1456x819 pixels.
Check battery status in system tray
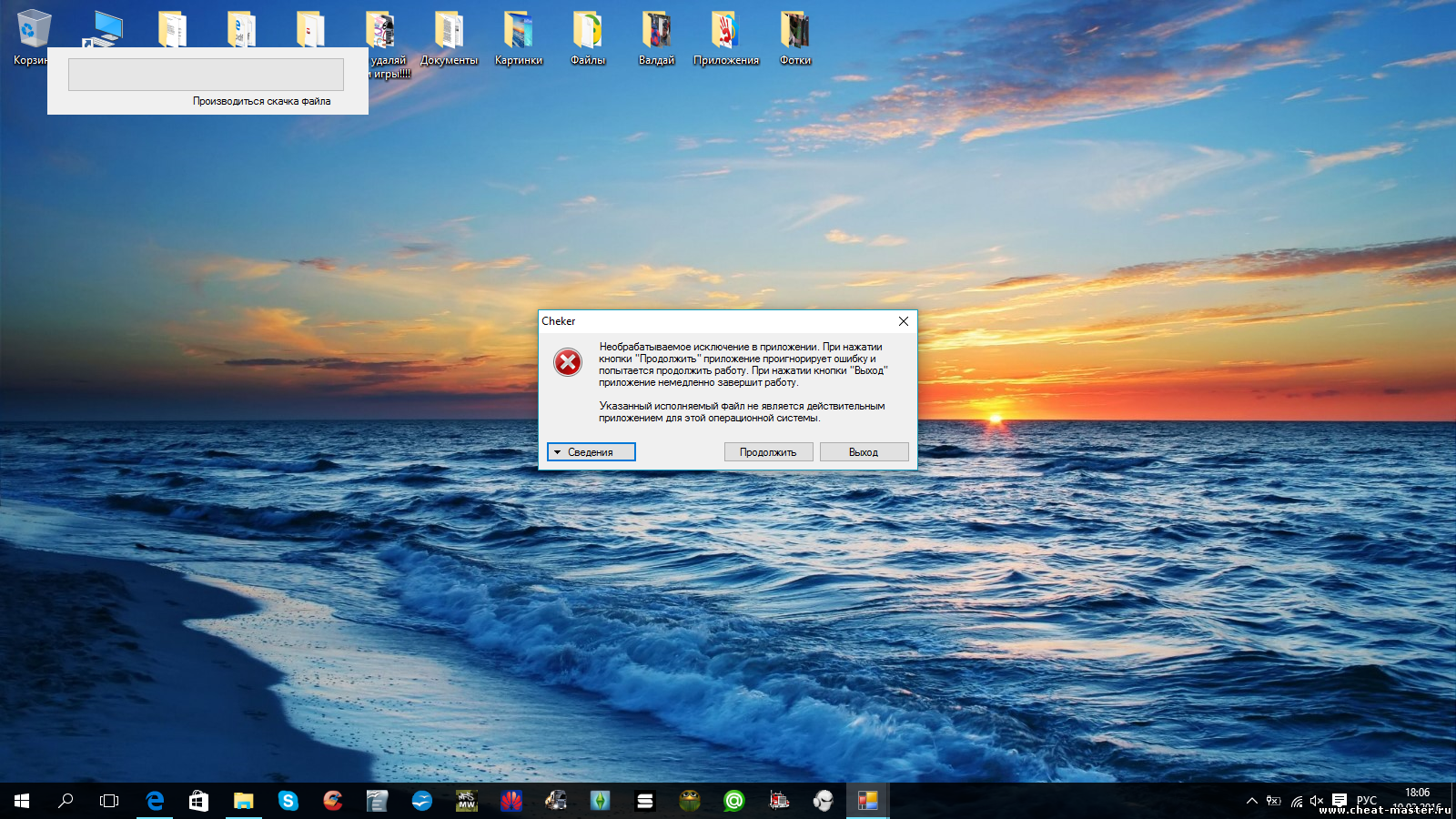pyautogui.click(x=1274, y=801)
